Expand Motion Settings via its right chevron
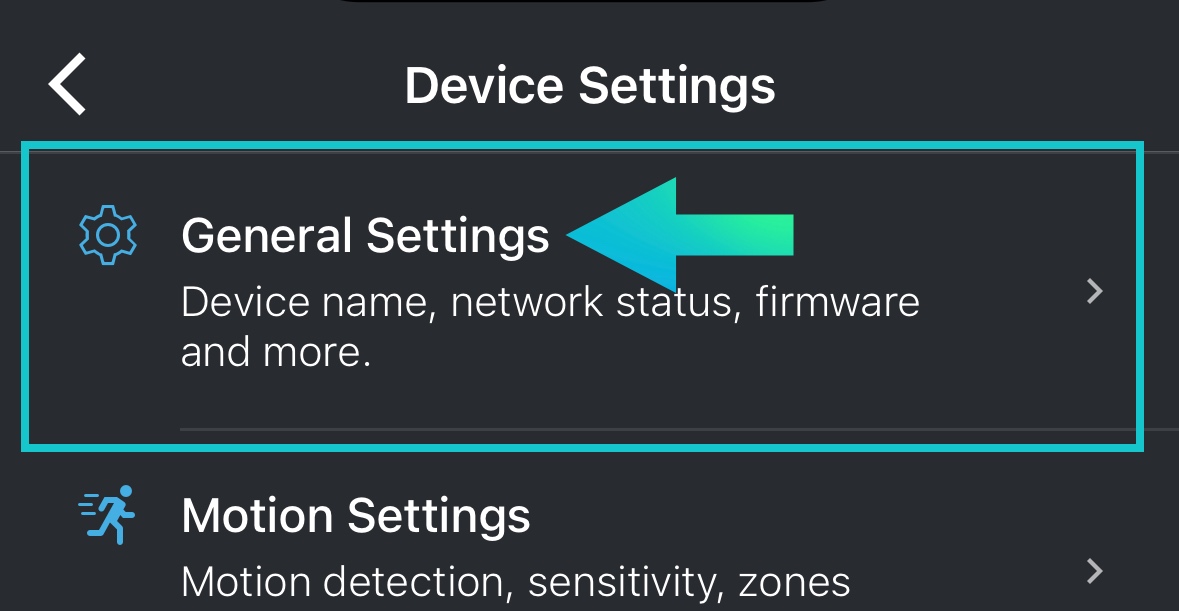 click(1095, 571)
